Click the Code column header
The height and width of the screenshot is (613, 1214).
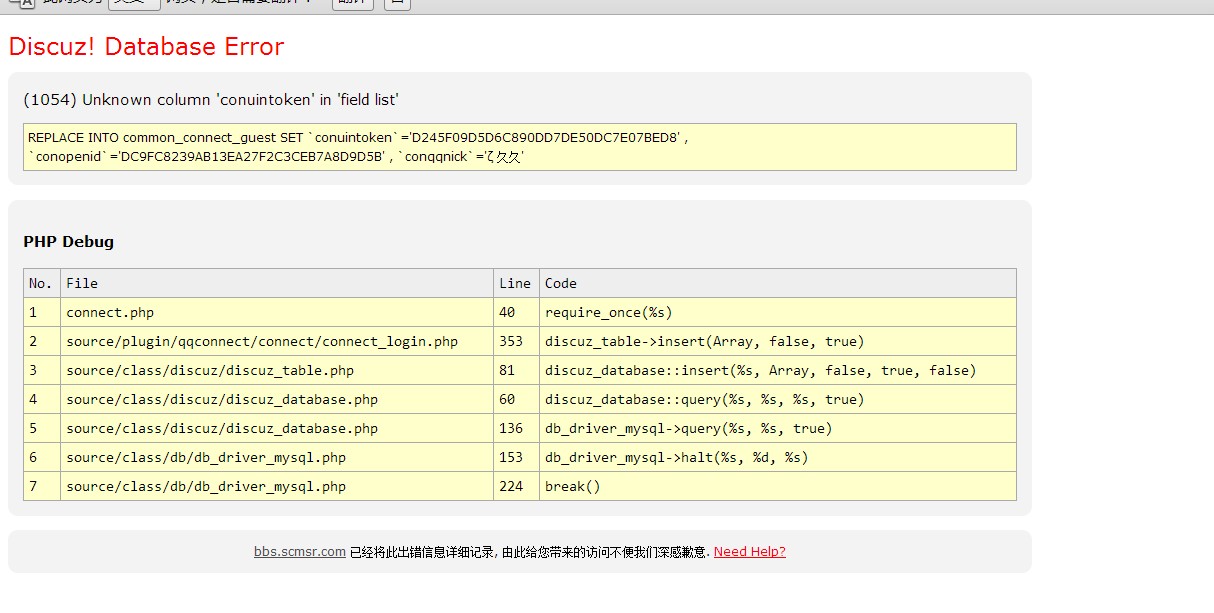[560, 283]
